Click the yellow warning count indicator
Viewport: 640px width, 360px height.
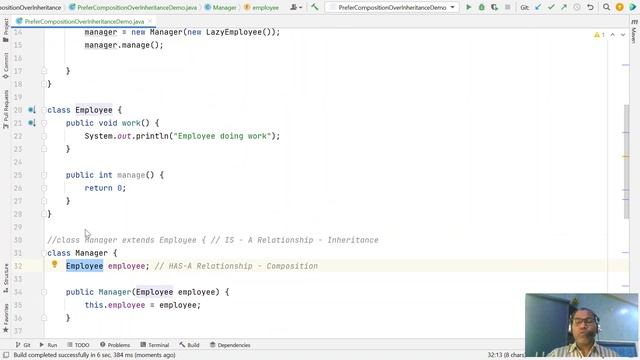click(599, 35)
